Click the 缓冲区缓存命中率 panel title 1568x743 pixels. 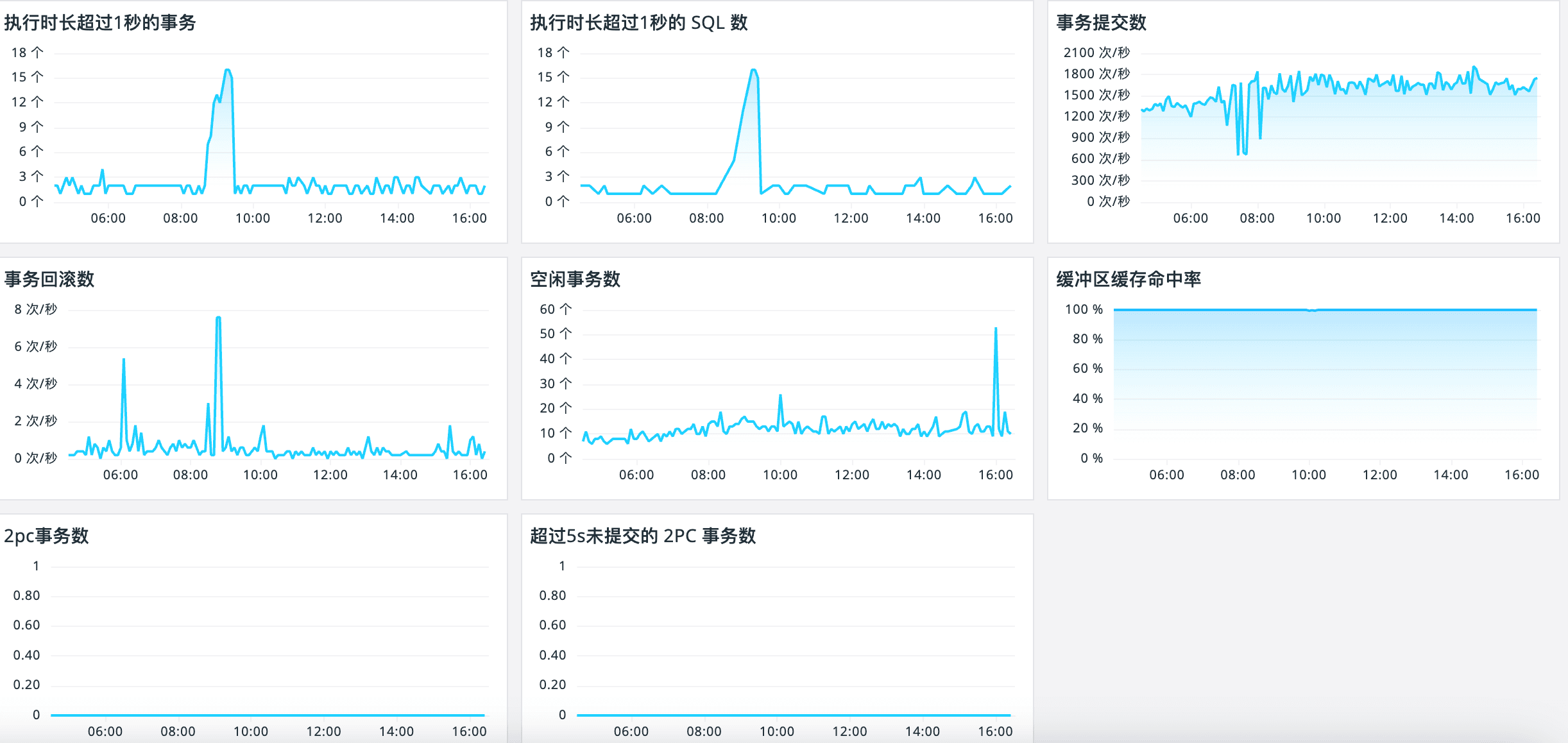click(1128, 279)
